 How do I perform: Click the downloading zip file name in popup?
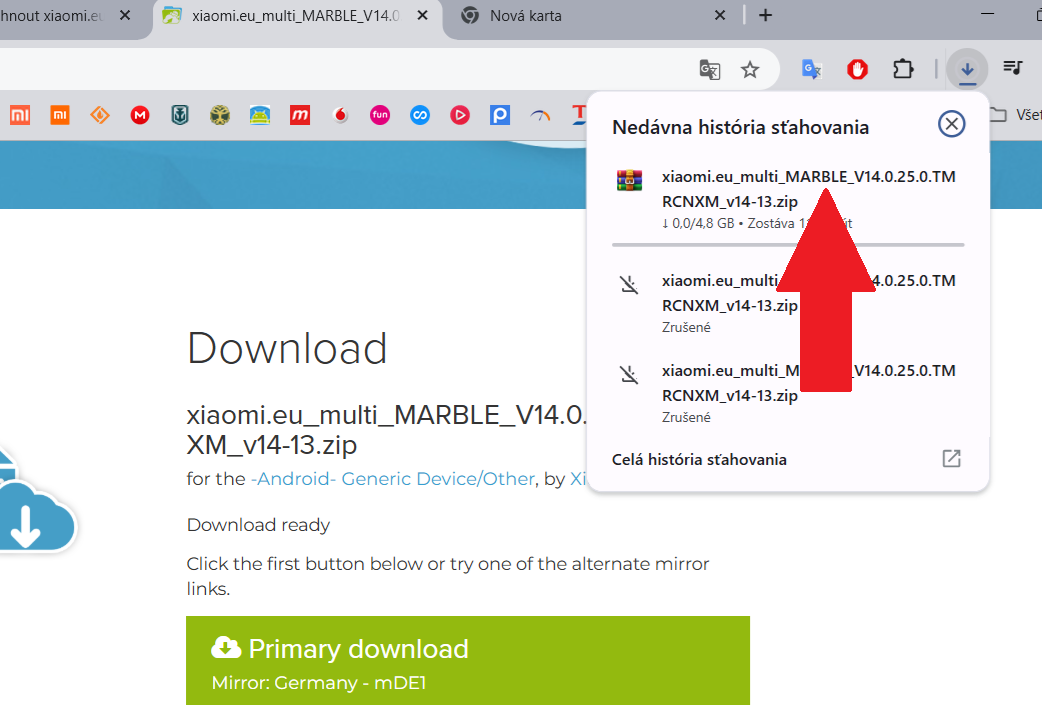809,189
